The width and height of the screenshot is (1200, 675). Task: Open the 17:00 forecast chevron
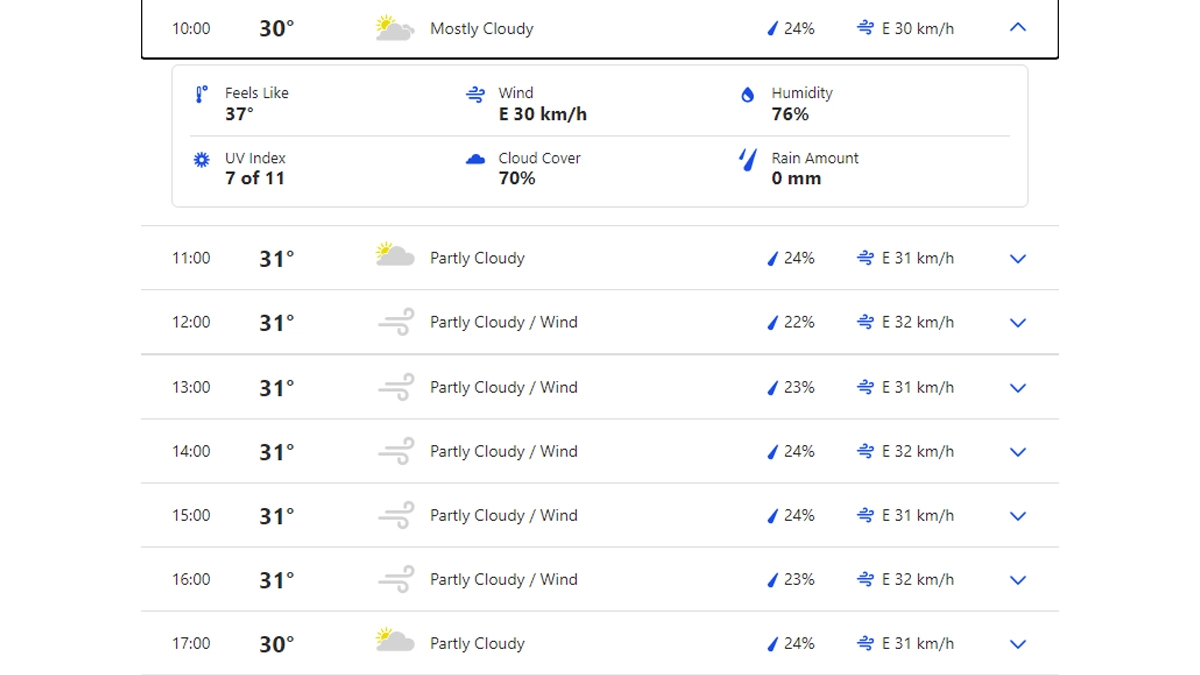[1018, 644]
